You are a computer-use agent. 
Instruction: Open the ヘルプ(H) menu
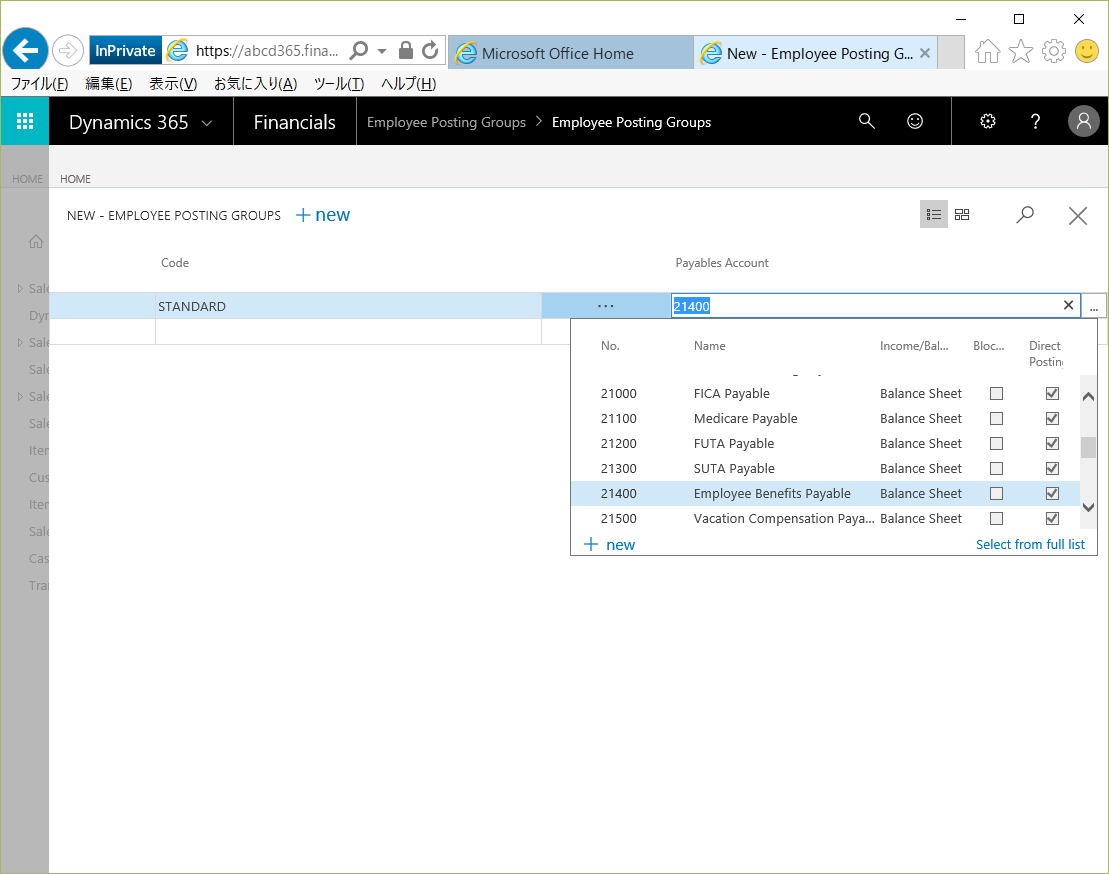(408, 84)
